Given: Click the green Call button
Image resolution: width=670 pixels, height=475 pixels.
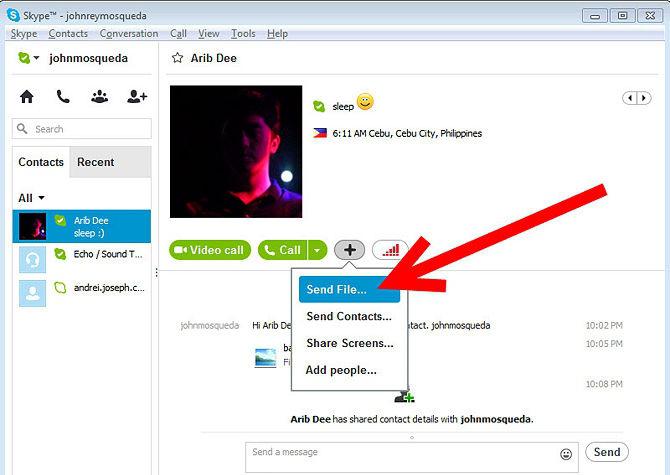Looking at the screenshot, I should pyautogui.click(x=283, y=250).
